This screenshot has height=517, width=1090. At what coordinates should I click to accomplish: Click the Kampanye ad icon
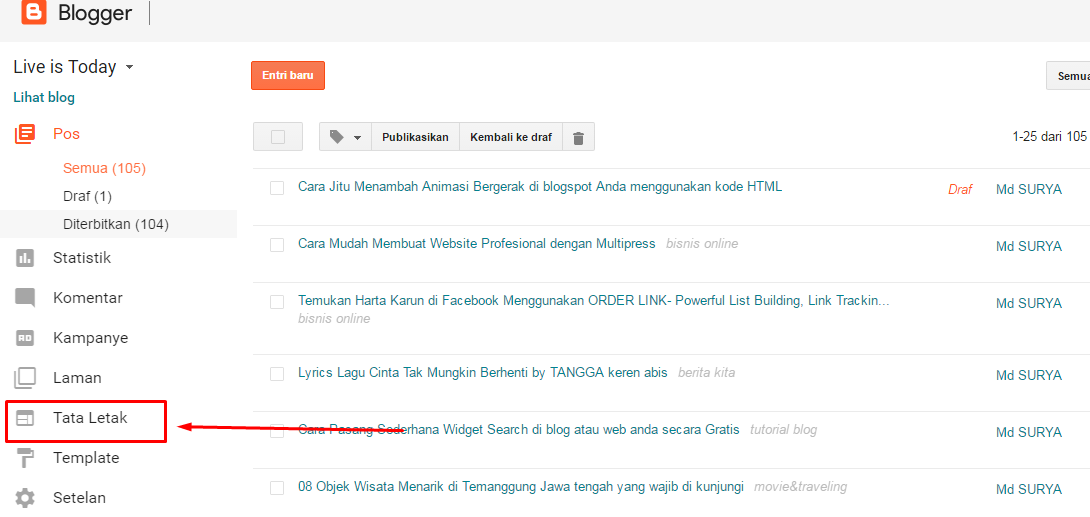coord(25,338)
